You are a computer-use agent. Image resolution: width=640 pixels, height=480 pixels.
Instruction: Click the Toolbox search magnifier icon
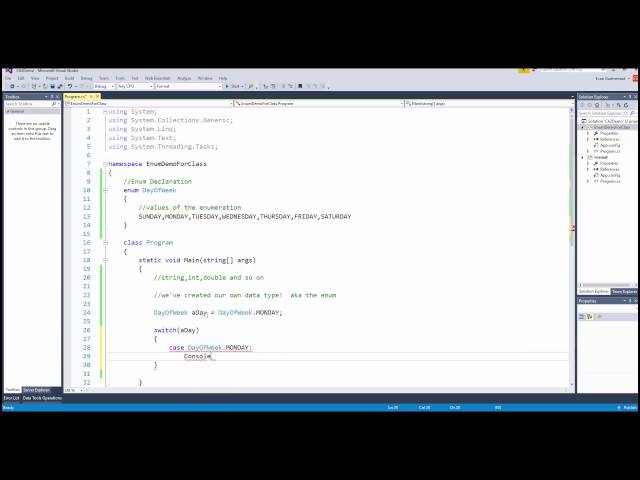[54, 104]
